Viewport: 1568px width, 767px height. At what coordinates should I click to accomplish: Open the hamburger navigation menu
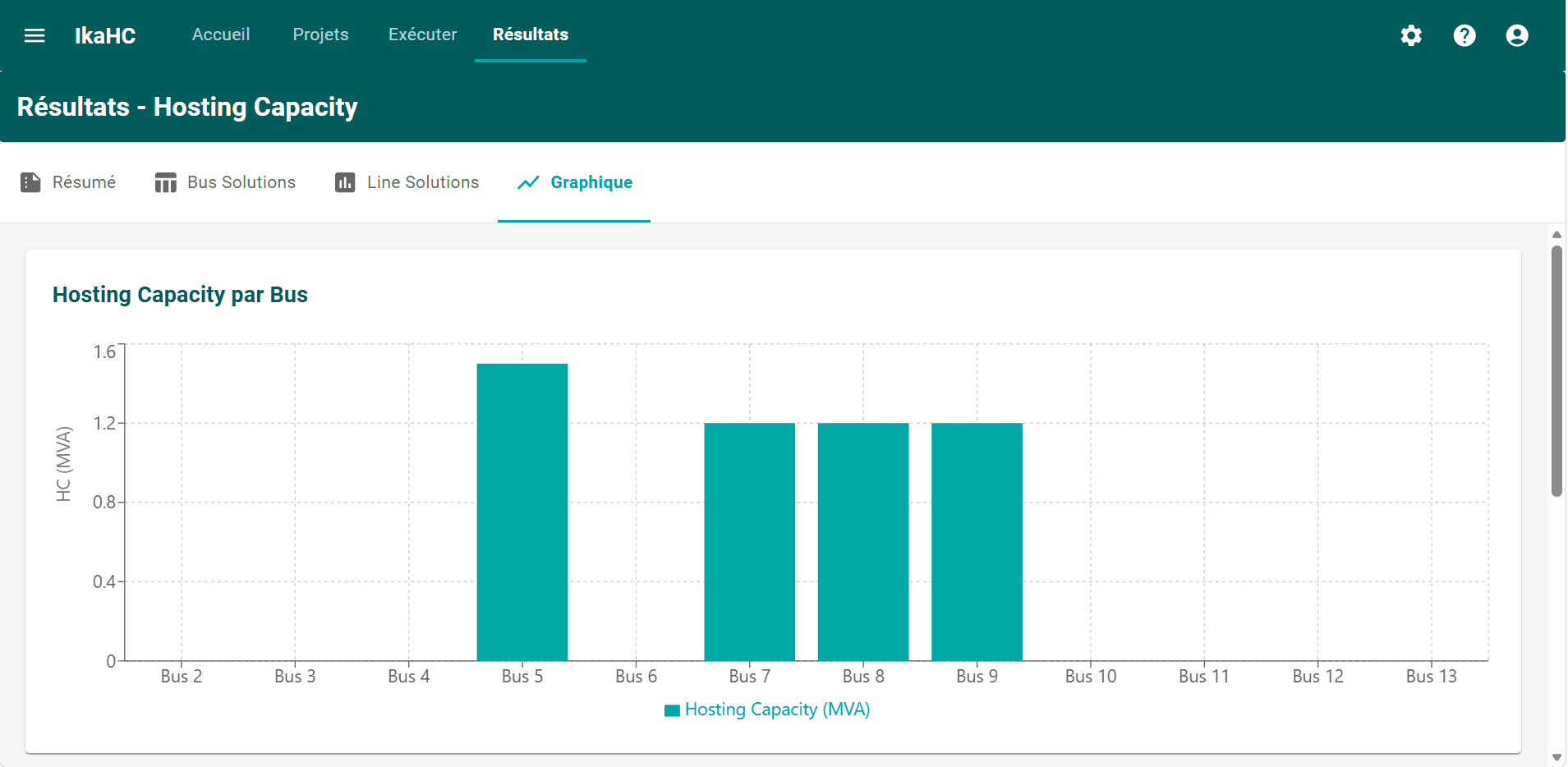(34, 35)
